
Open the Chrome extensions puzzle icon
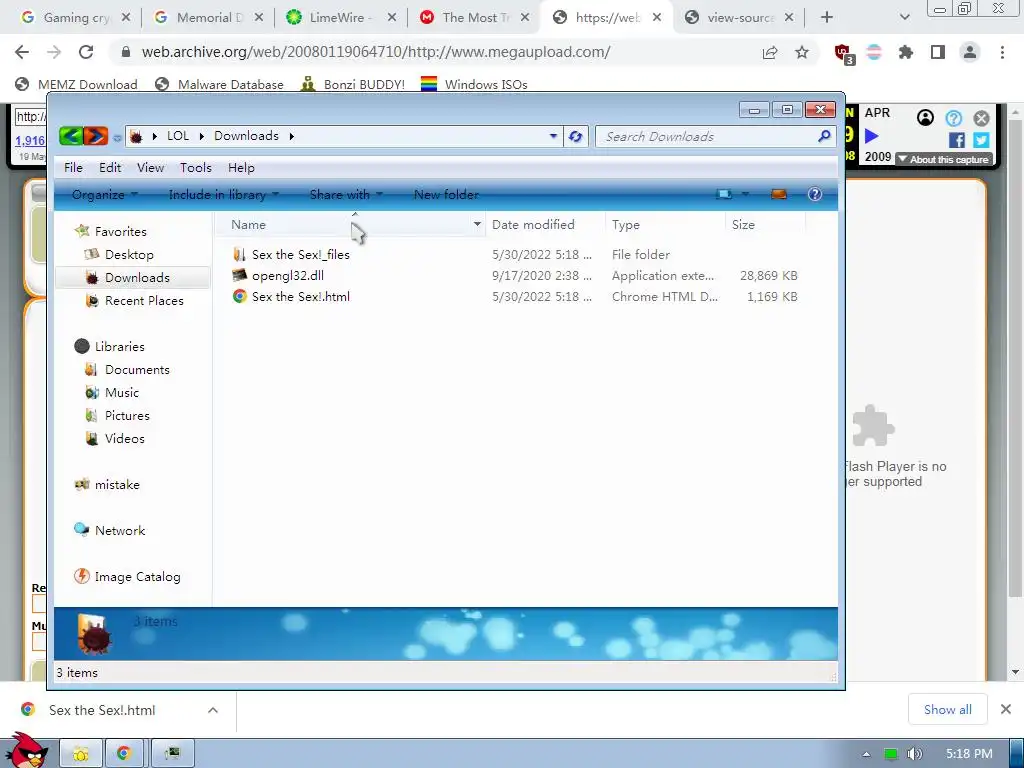tap(906, 52)
